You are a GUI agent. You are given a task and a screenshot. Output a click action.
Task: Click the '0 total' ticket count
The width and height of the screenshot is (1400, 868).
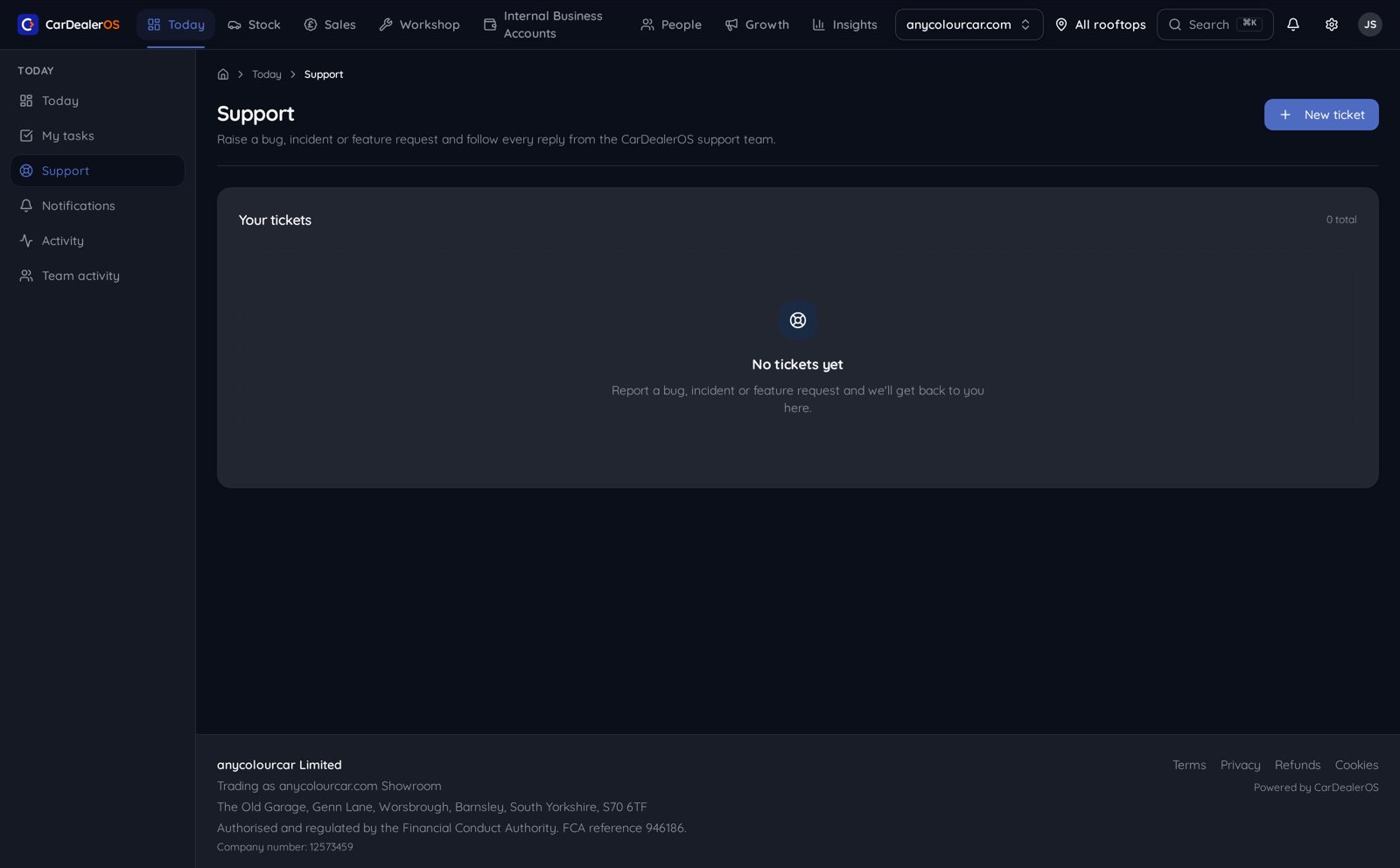[1341, 220]
